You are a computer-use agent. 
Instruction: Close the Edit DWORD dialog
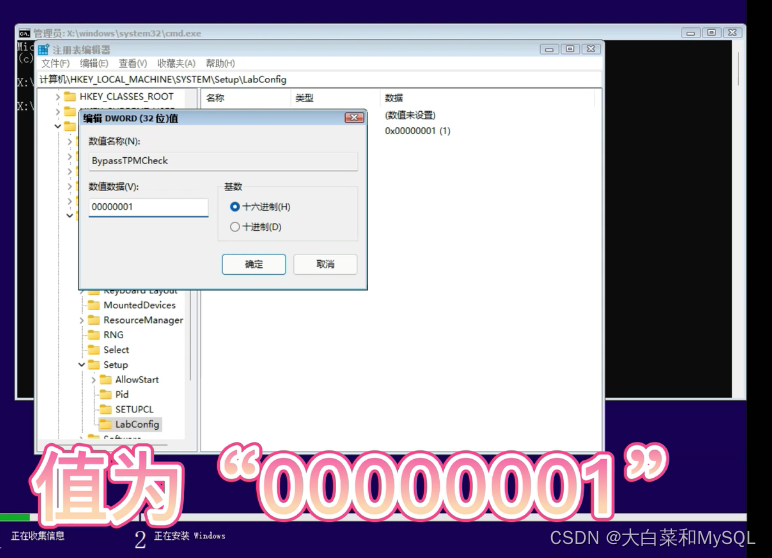(x=354, y=118)
